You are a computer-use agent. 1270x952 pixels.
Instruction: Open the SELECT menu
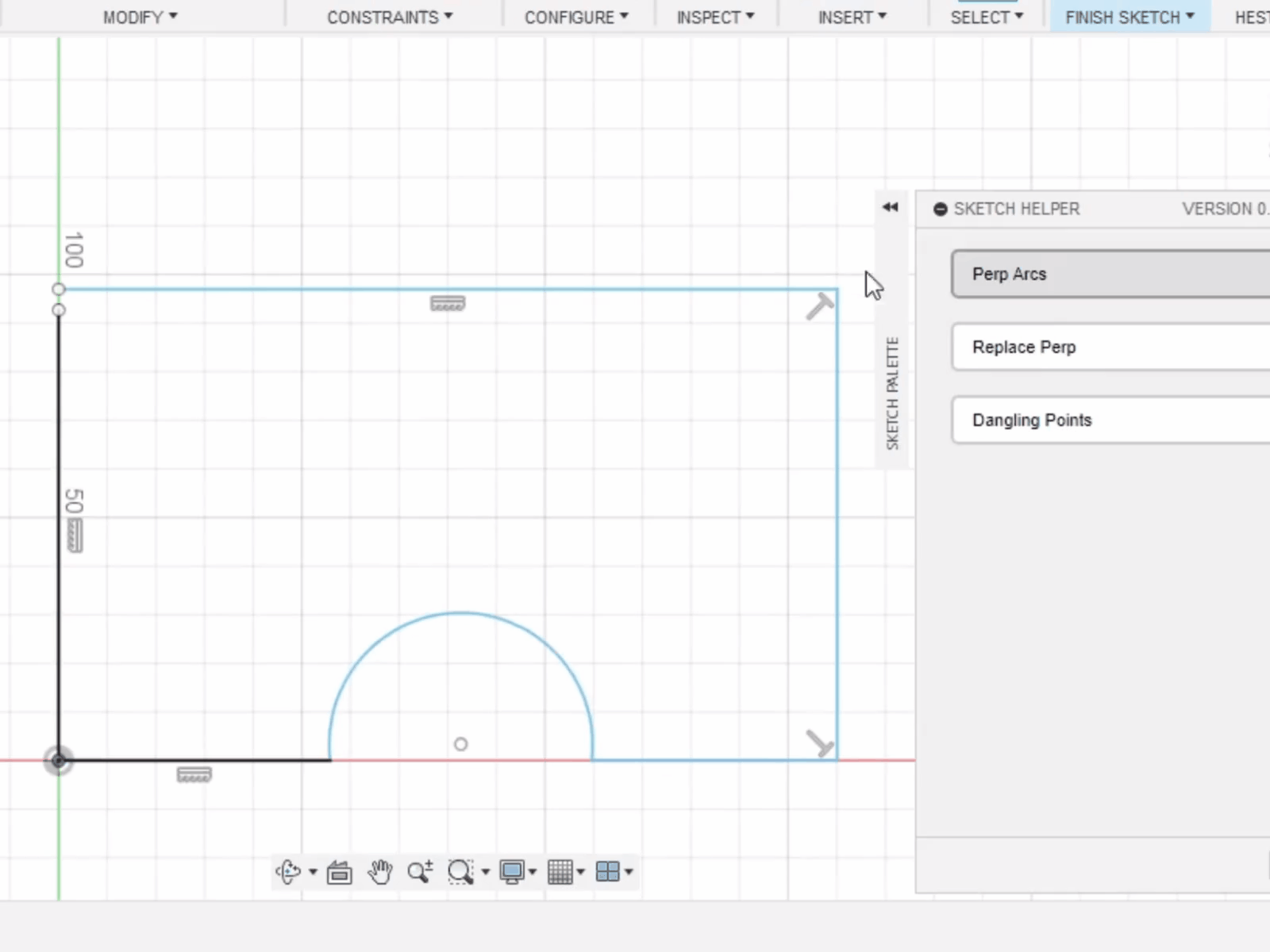click(987, 17)
